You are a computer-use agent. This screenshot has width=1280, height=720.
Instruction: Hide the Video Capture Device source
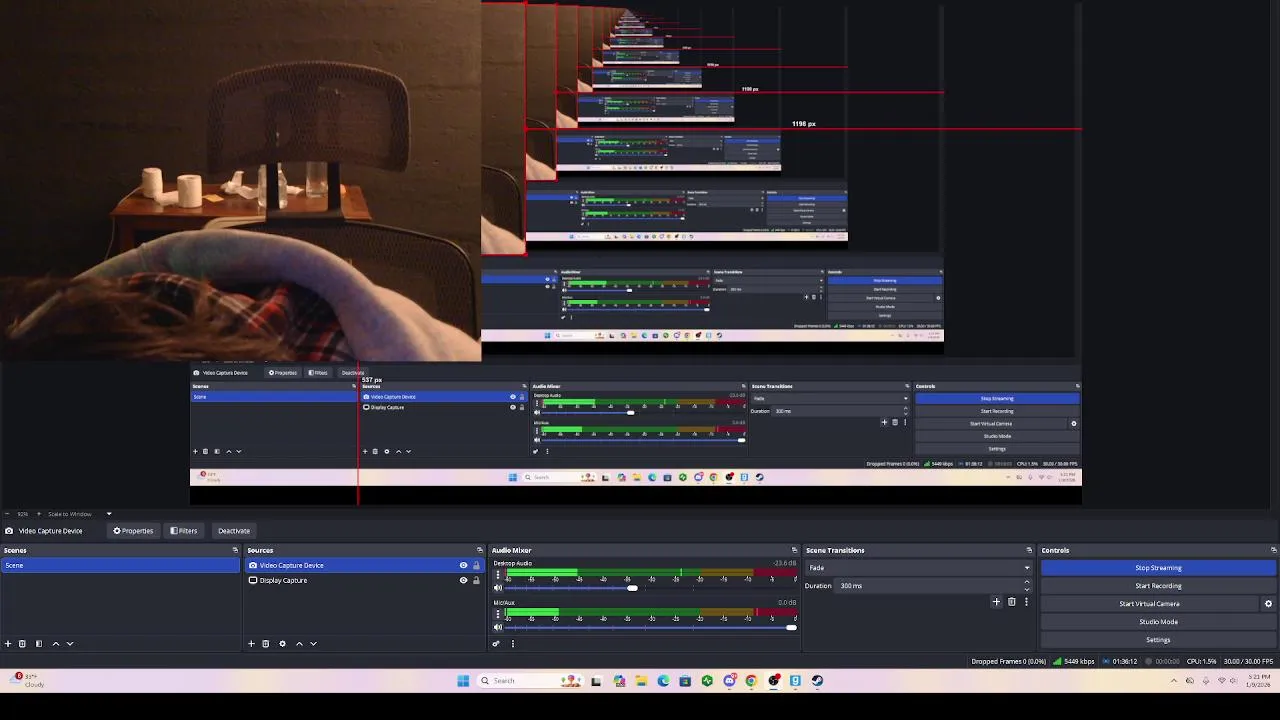[x=463, y=566]
